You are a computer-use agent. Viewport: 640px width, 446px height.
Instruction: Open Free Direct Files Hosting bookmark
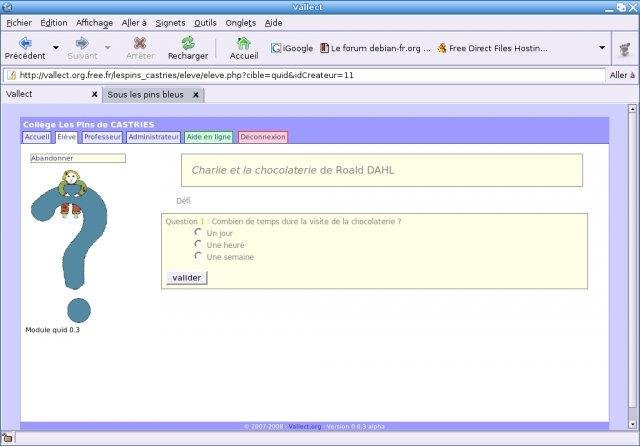coord(492,48)
